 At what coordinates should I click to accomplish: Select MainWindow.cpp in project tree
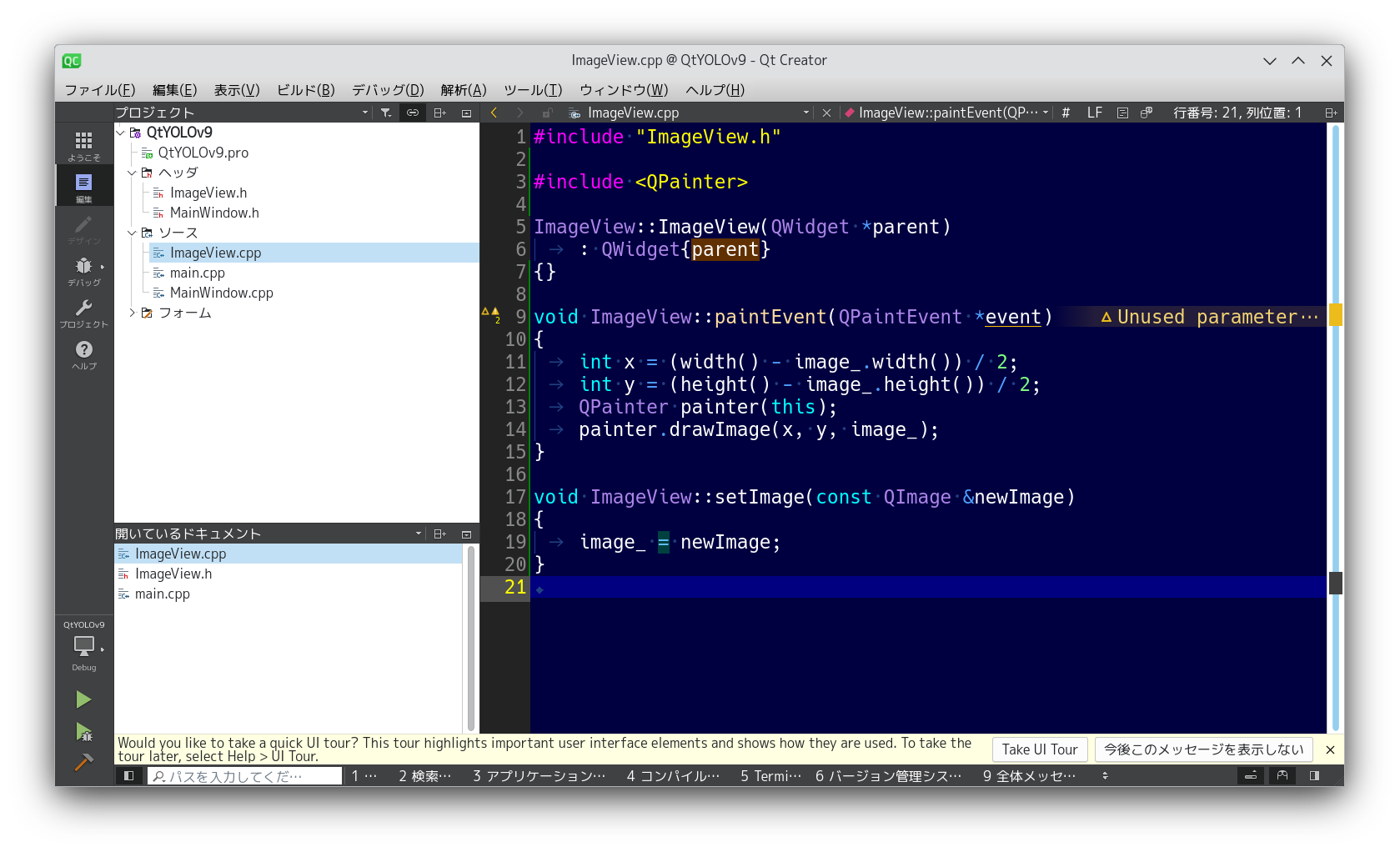point(221,293)
